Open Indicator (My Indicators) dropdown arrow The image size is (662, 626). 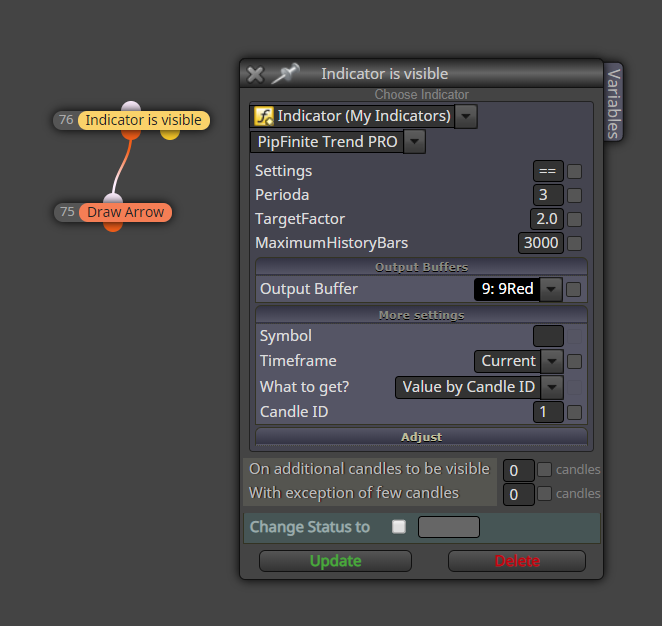(466, 116)
